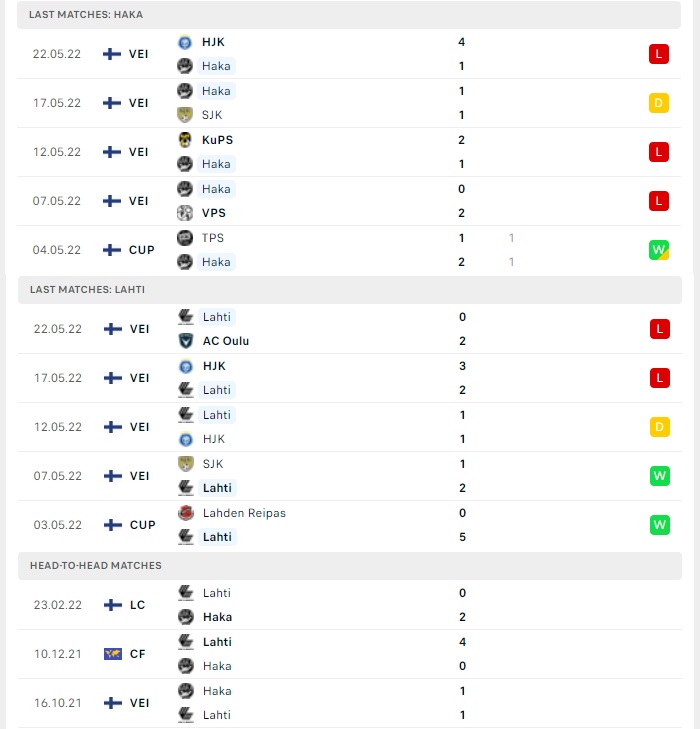Click the green W badge for TPS vs Haka
This screenshot has height=729, width=700.
pos(659,250)
